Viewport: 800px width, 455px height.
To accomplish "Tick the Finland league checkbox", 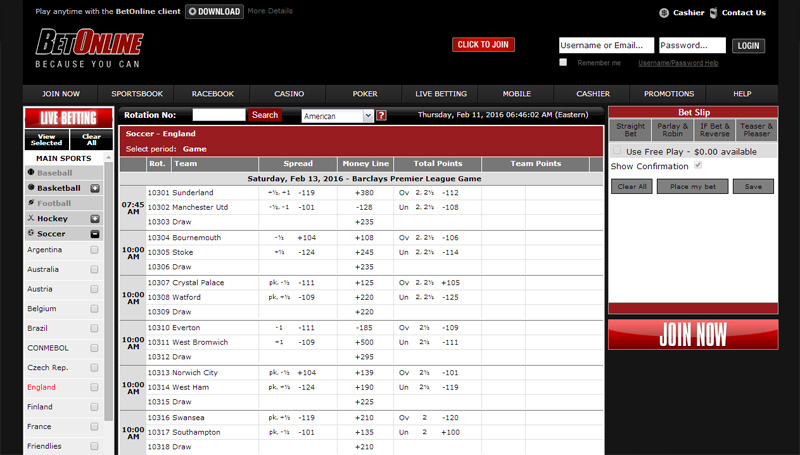I will (x=94, y=407).
